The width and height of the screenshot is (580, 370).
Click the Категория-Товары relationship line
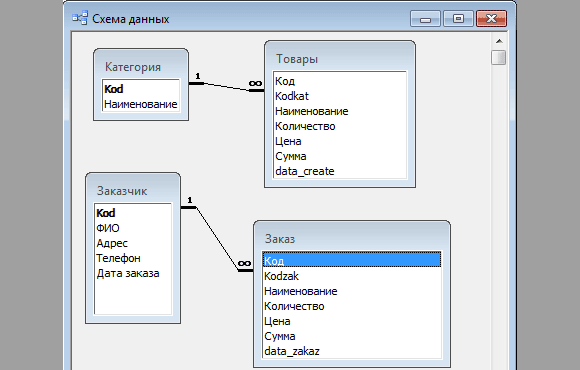226,87
